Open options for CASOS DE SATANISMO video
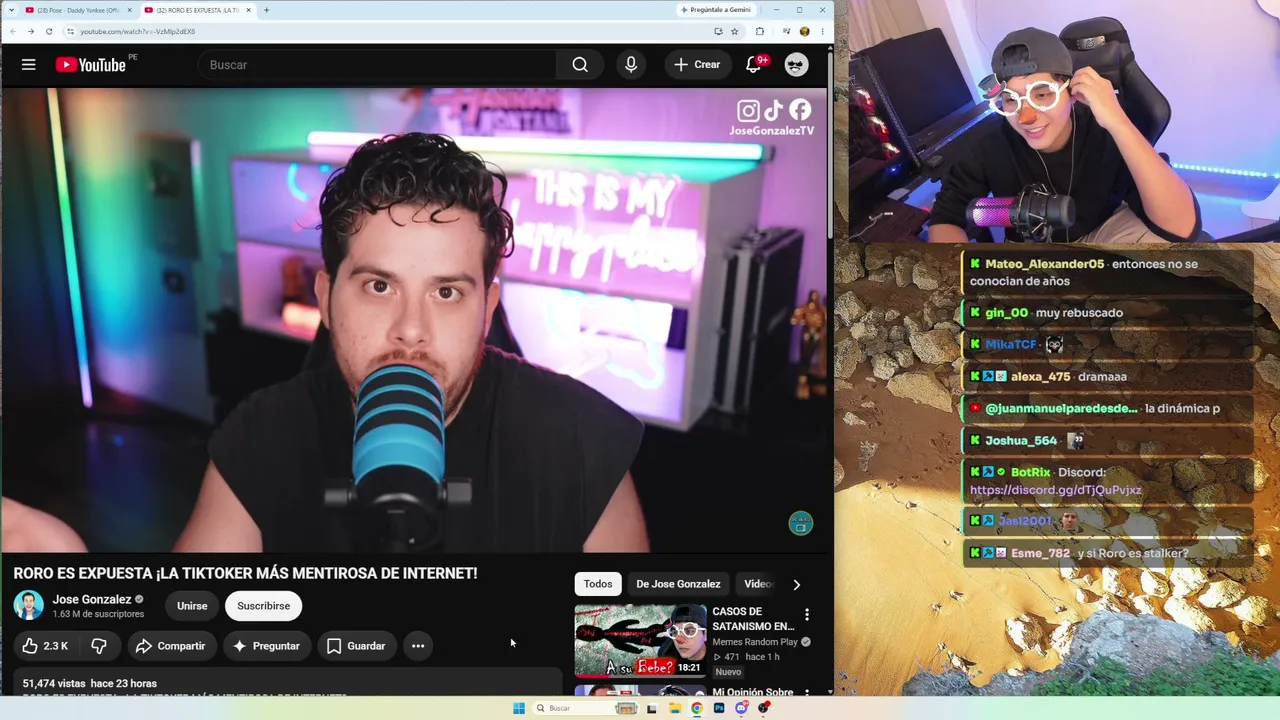This screenshot has height=720, width=1280. [807, 614]
